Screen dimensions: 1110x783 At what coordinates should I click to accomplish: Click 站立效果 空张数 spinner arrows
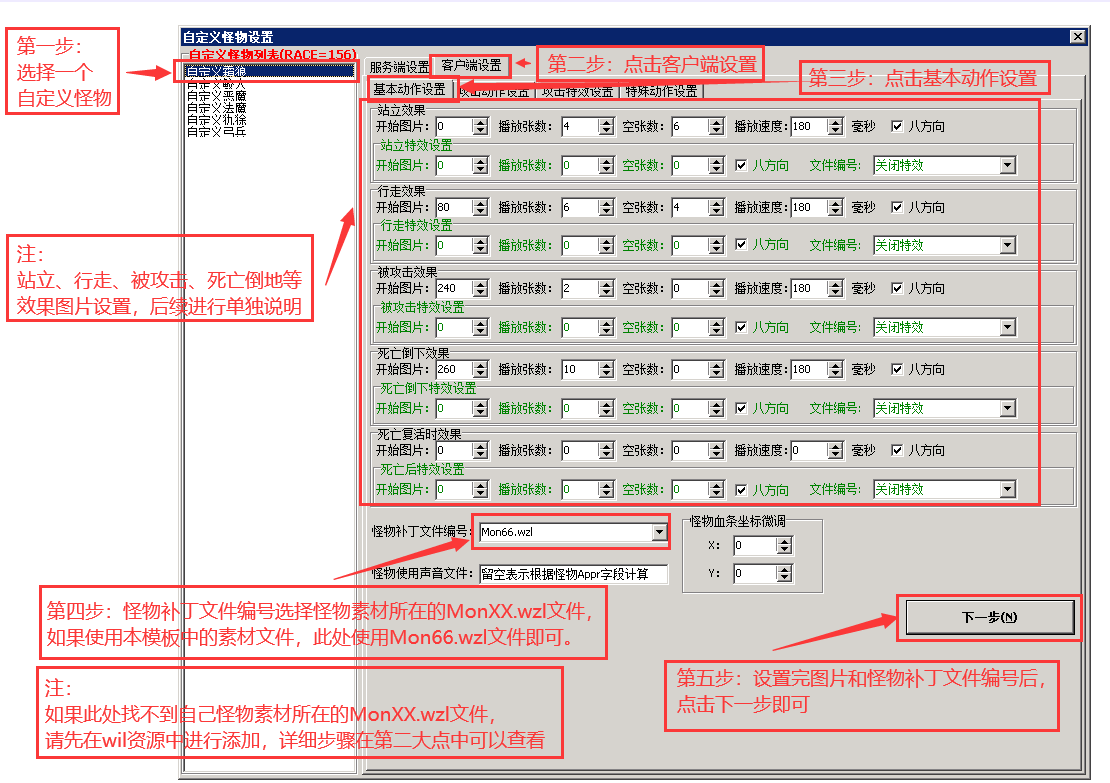click(716, 126)
